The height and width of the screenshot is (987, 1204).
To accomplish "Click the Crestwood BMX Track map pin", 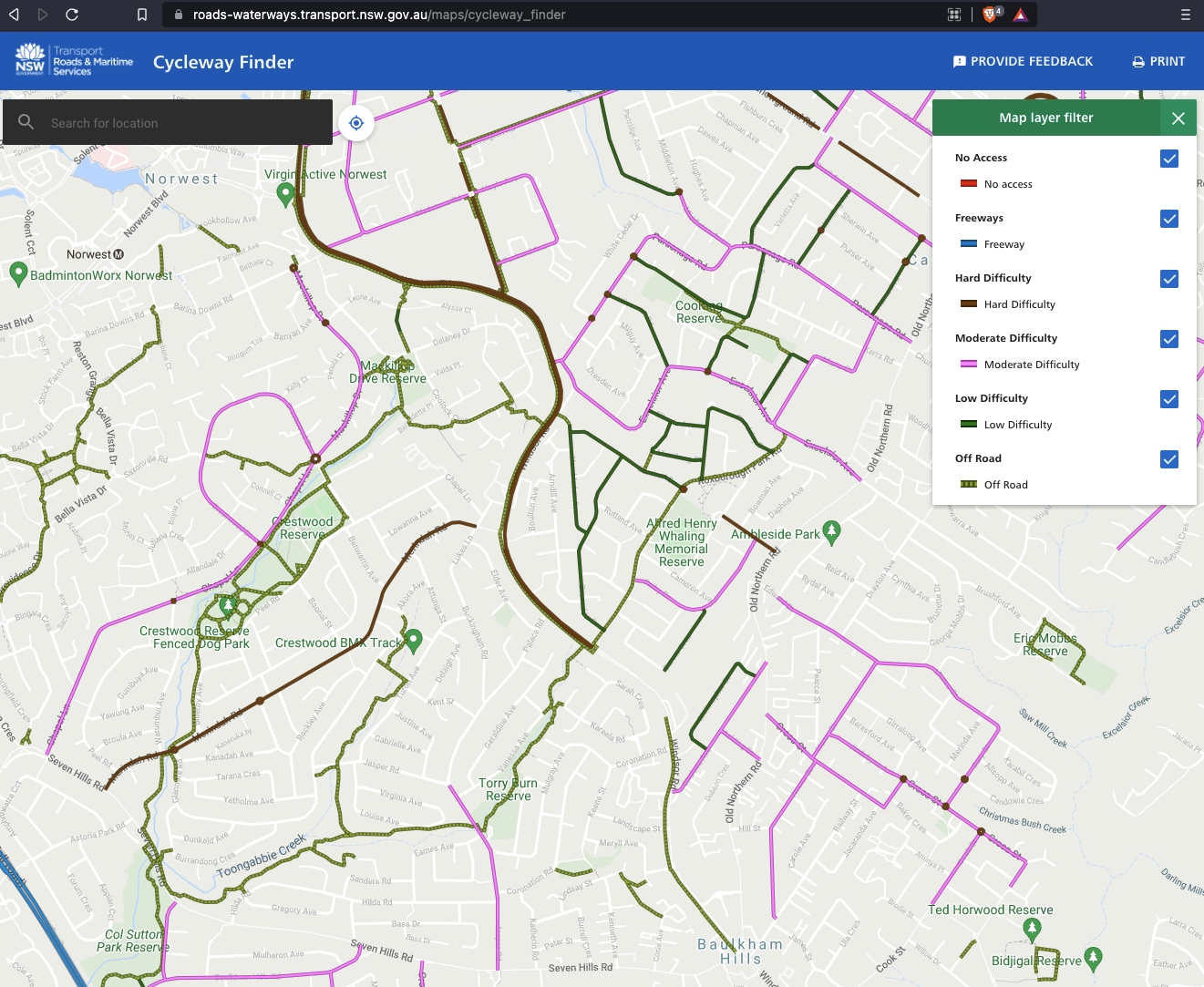I will coord(414,640).
